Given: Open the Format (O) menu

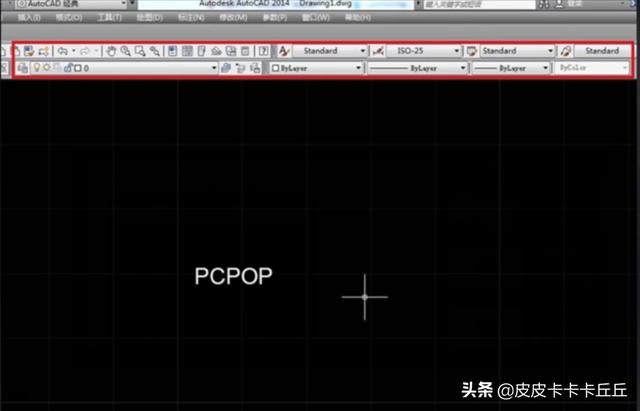Looking at the screenshot, I should point(69,18).
